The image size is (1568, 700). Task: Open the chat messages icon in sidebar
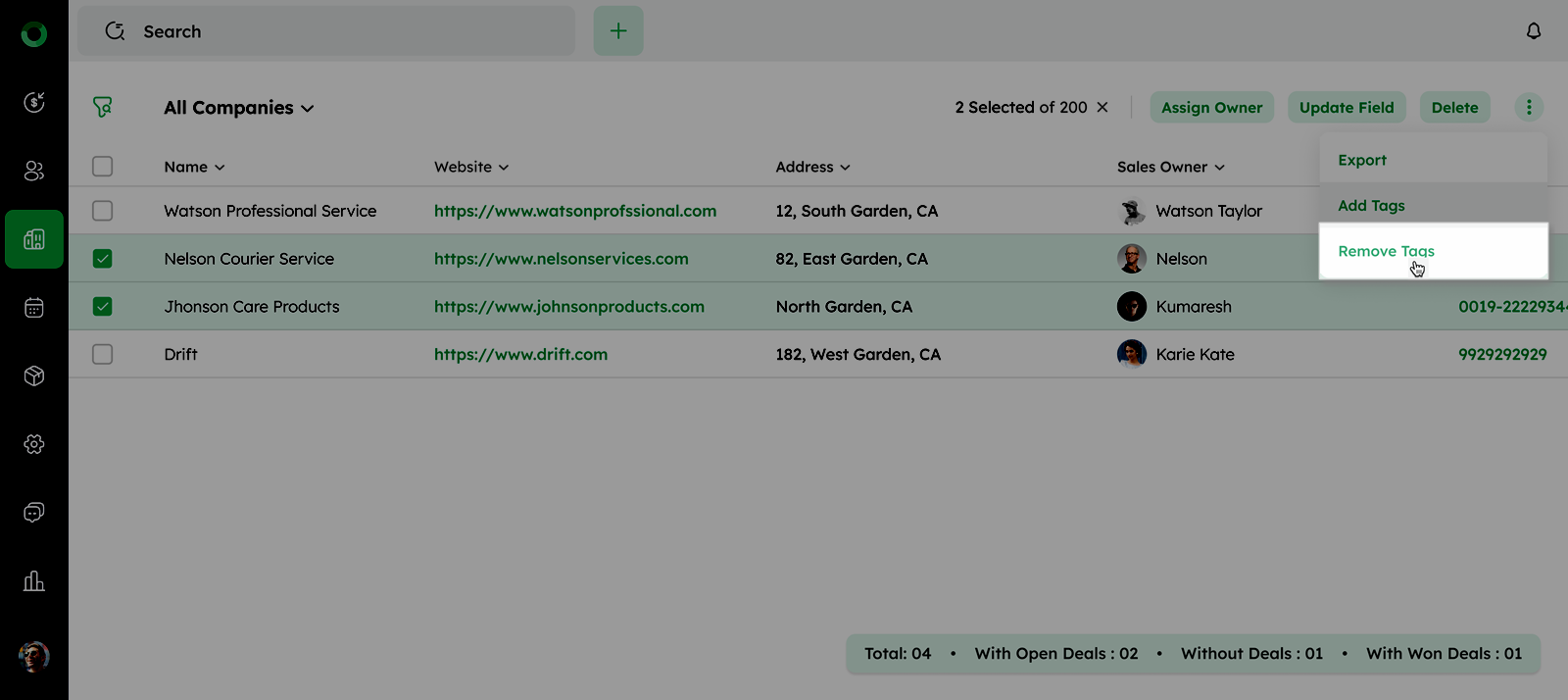tap(34, 513)
